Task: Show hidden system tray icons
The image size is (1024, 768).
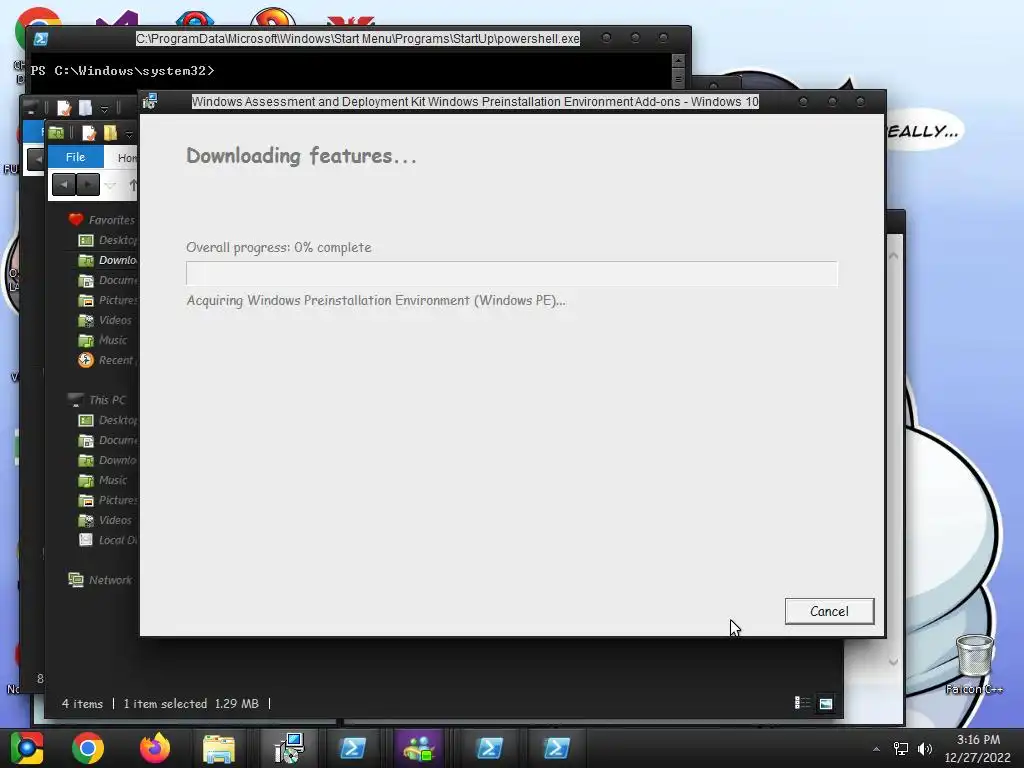Action: pyautogui.click(x=876, y=748)
